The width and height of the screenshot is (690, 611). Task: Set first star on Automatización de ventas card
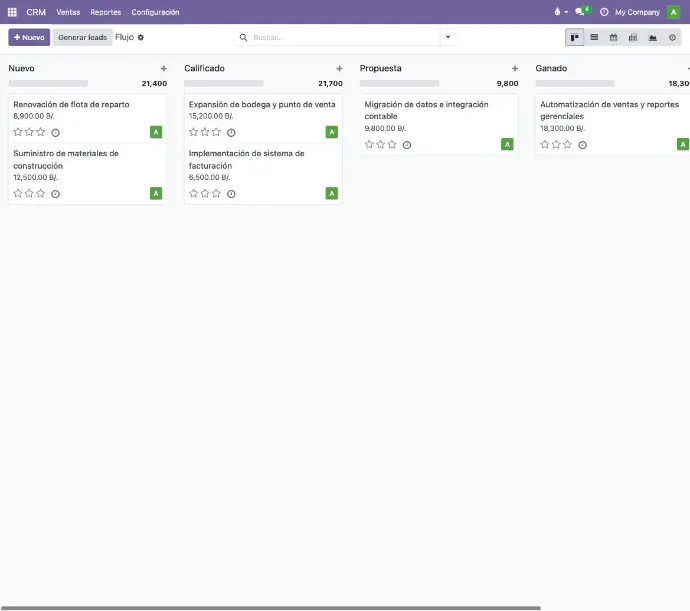tap(545, 144)
